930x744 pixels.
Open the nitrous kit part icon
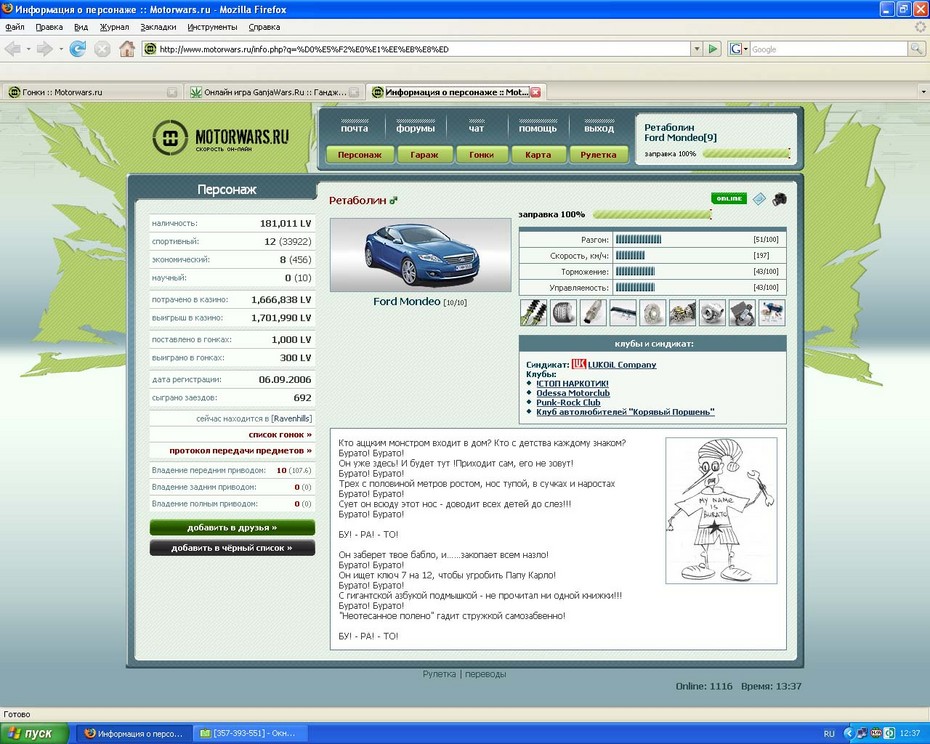pyautogui.click(x=772, y=313)
